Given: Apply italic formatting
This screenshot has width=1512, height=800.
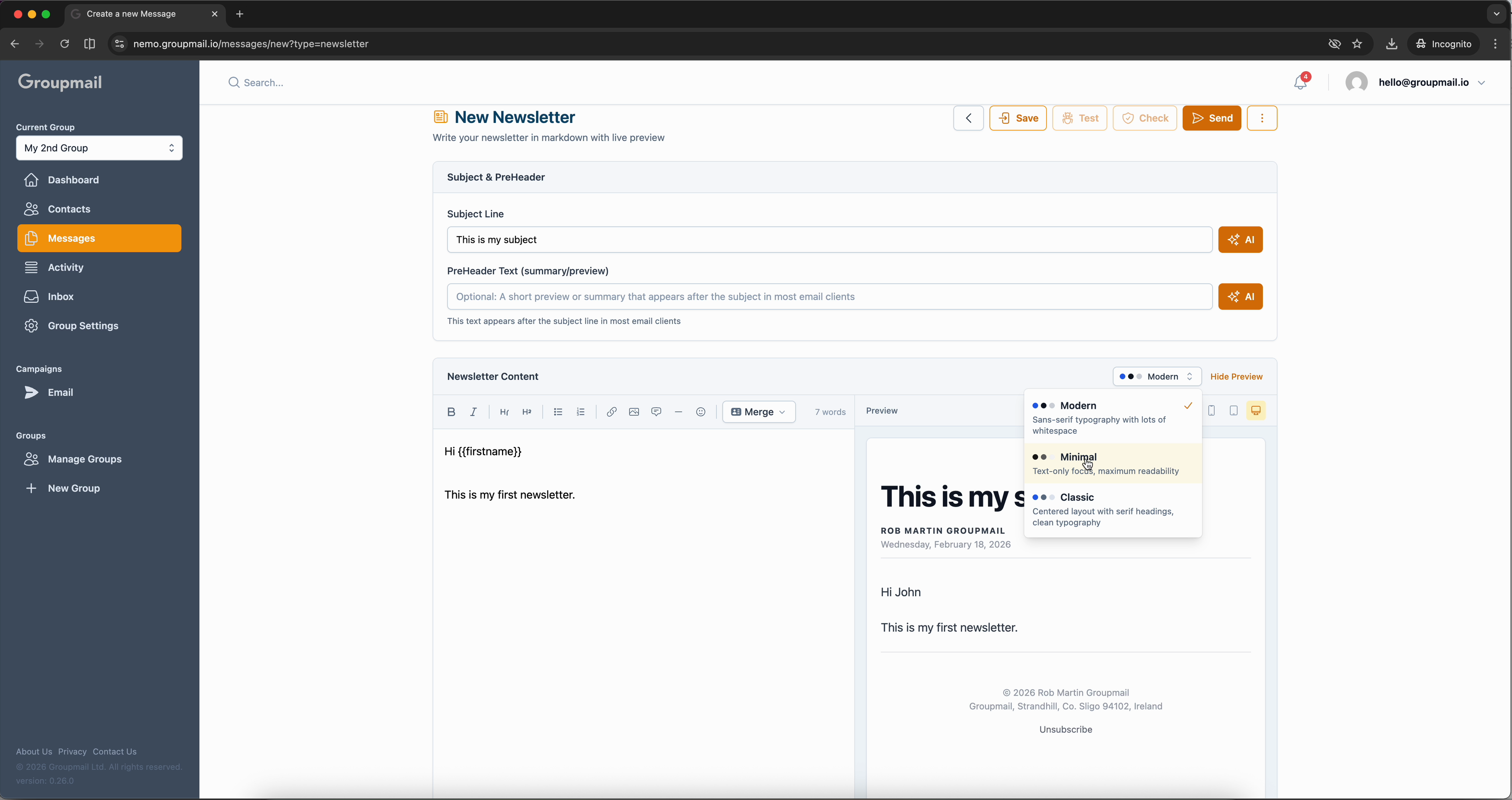Looking at the screenshot, I should click(x=473, y=412).
